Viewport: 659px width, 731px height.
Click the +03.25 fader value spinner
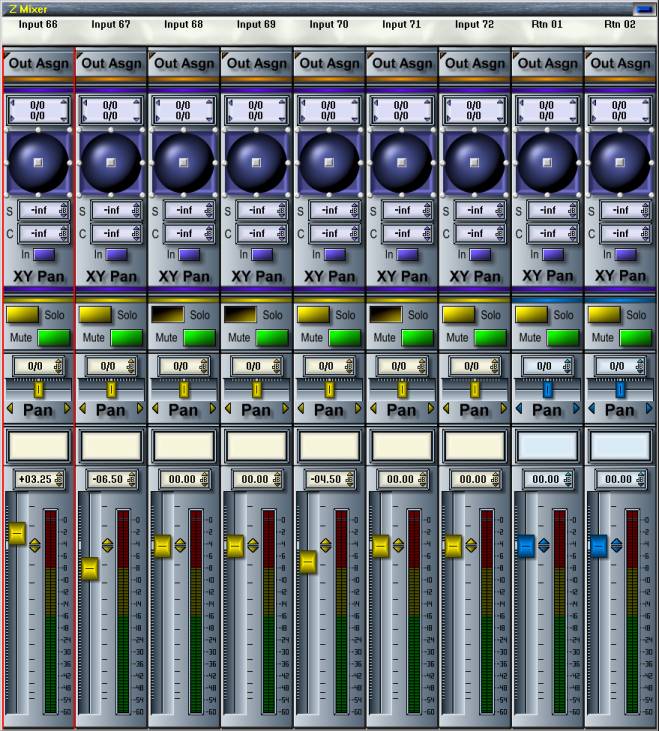click(59, 479)
